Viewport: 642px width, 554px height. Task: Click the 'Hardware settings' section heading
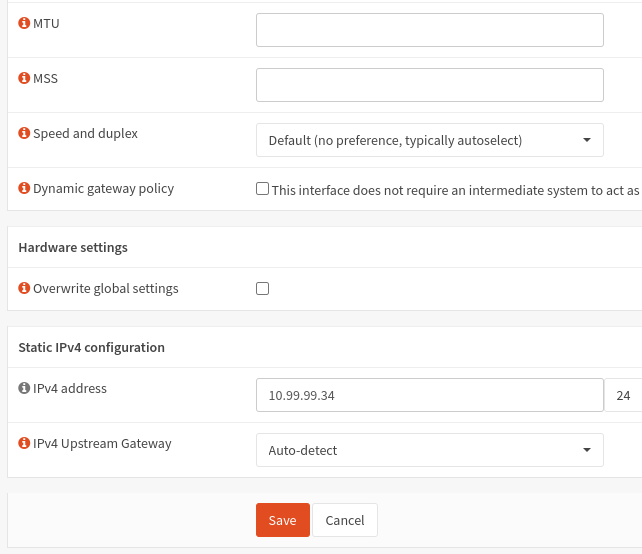pyautogui.click(x=73, y=248)
